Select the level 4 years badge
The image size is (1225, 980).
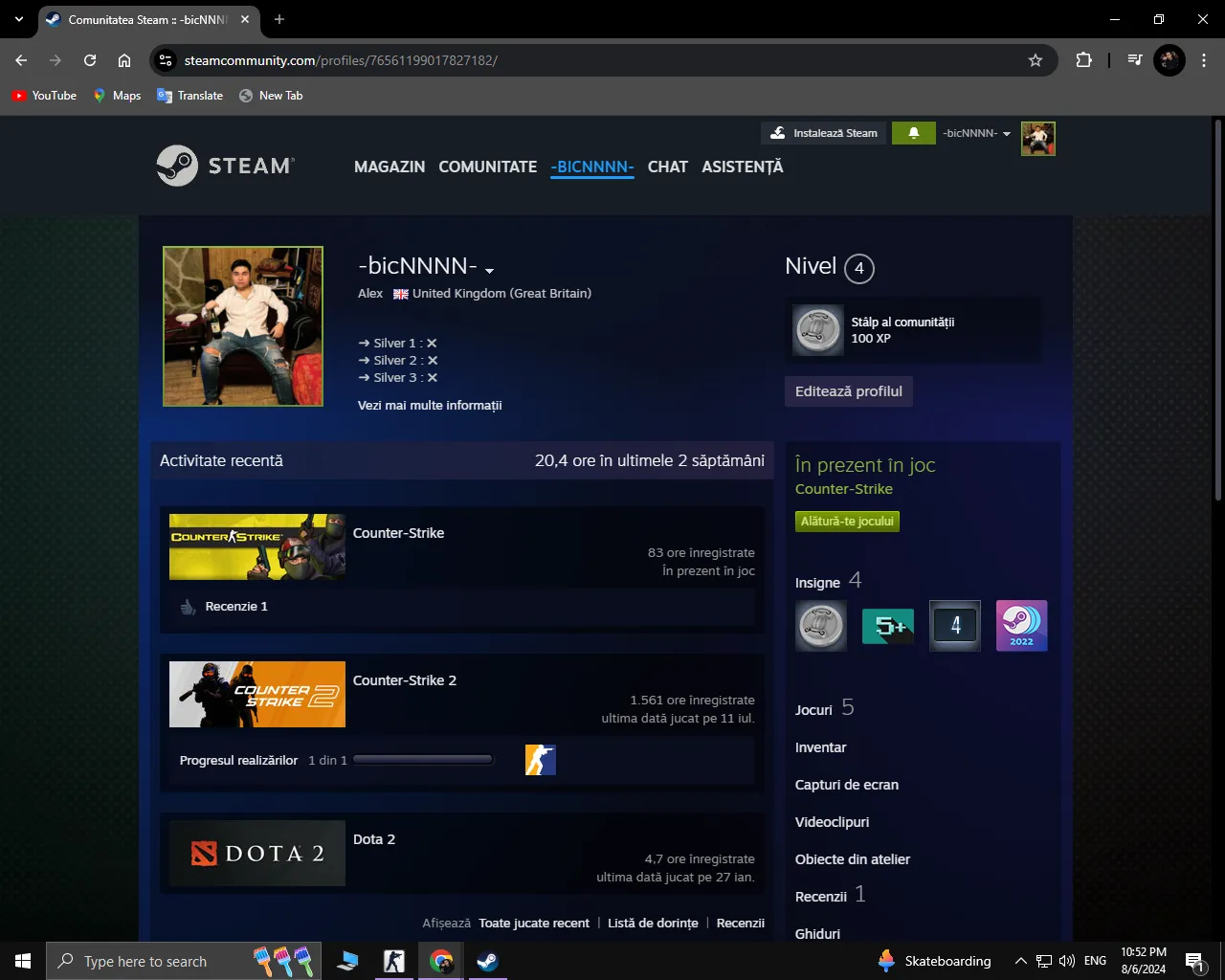click(x=955, y=626)
